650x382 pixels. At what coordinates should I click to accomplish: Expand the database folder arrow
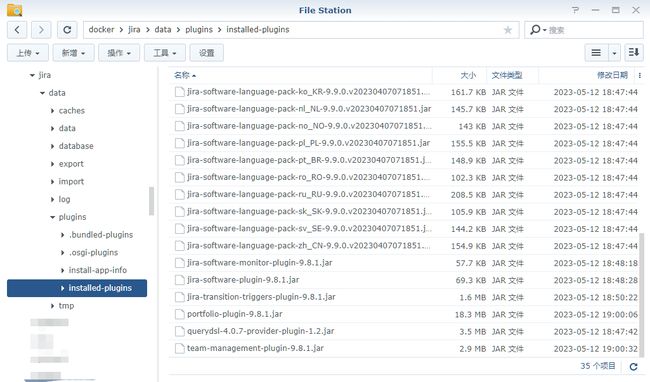[x=52, y=146]
